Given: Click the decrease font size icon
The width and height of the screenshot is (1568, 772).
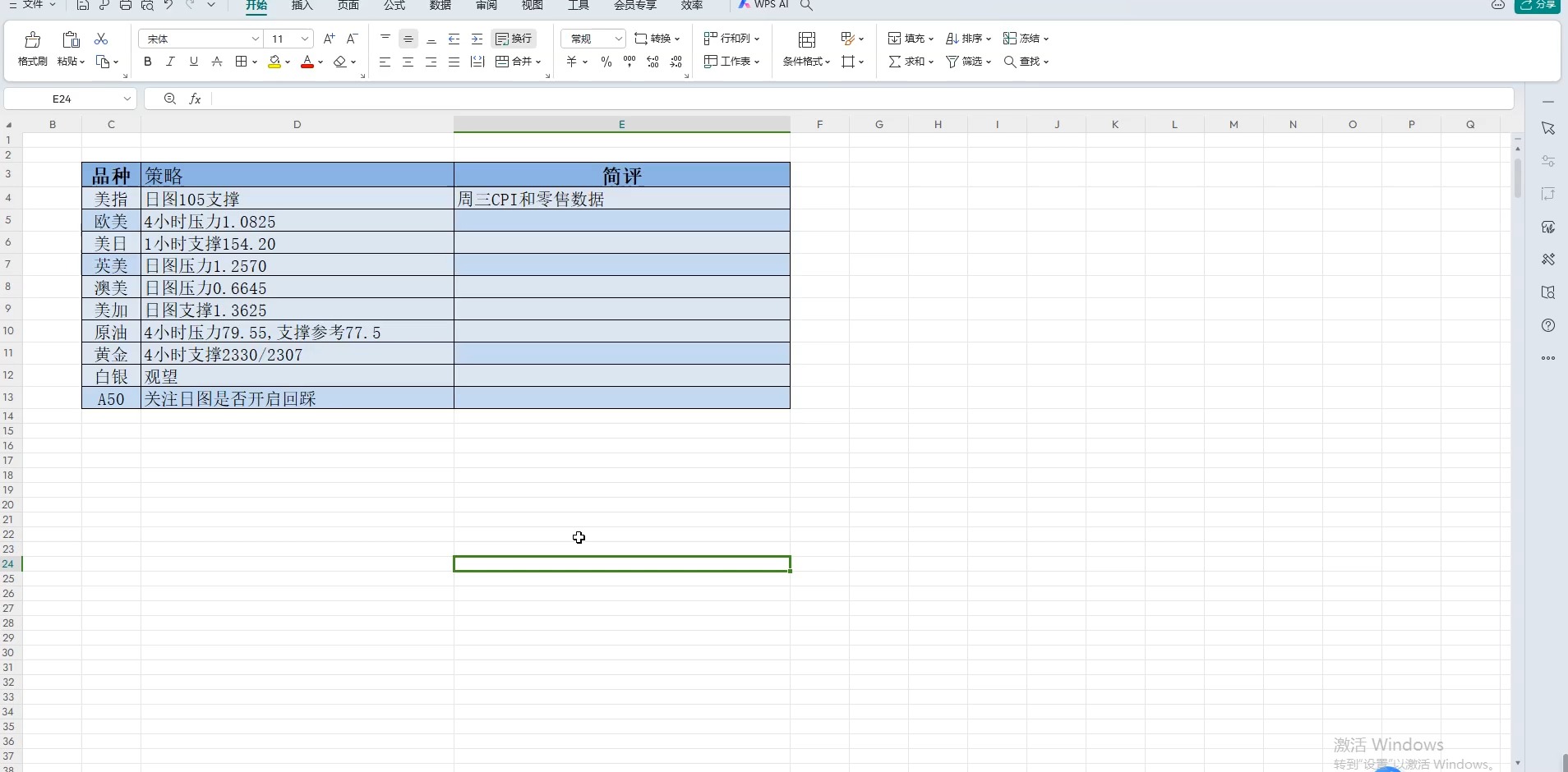Looking at the screenshot, I should pyautogui.click(x=352, y=39).
